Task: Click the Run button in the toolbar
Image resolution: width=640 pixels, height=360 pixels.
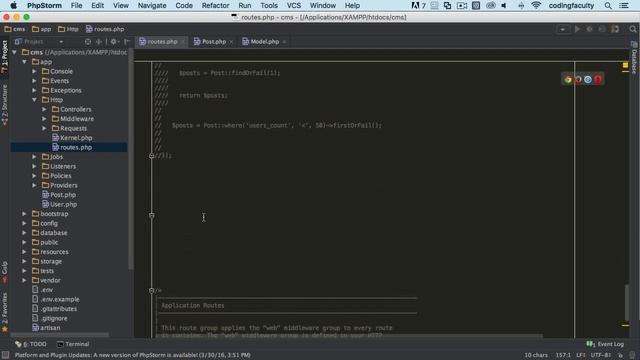Action: [x=577, y=29]
